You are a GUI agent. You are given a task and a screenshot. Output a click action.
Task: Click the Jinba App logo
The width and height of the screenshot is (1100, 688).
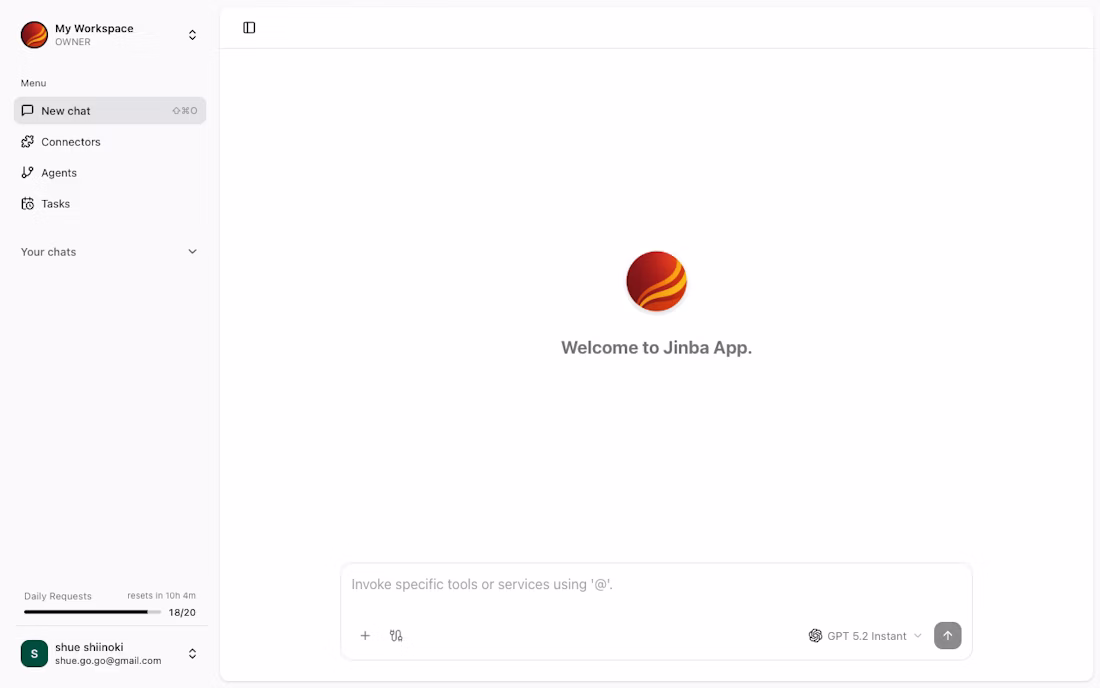pos(656,281)
